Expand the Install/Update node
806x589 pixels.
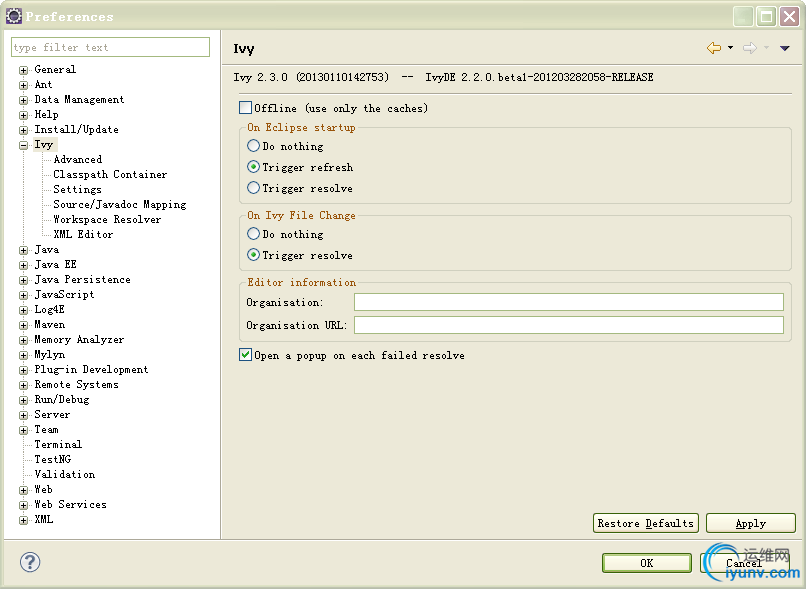pyautogui.click(x=24, y=130)
